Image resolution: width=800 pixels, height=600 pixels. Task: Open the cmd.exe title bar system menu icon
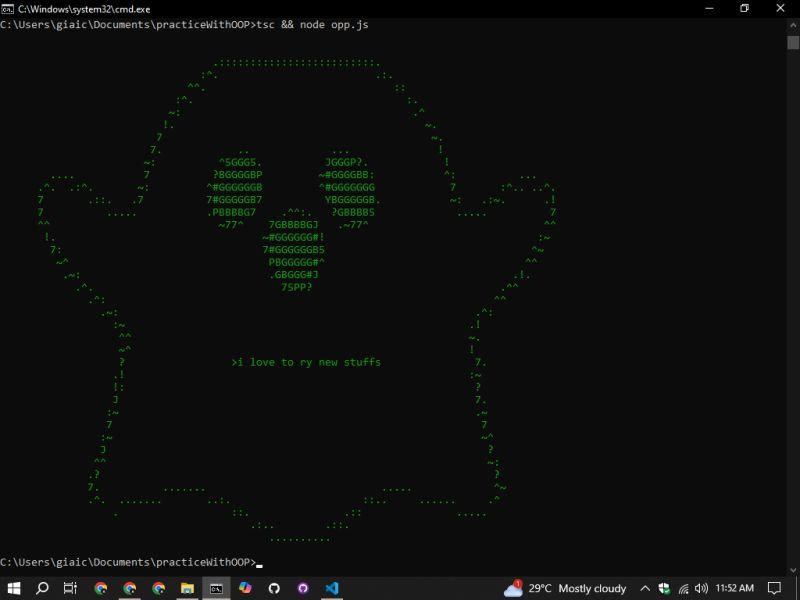click(x=8, y=8)
